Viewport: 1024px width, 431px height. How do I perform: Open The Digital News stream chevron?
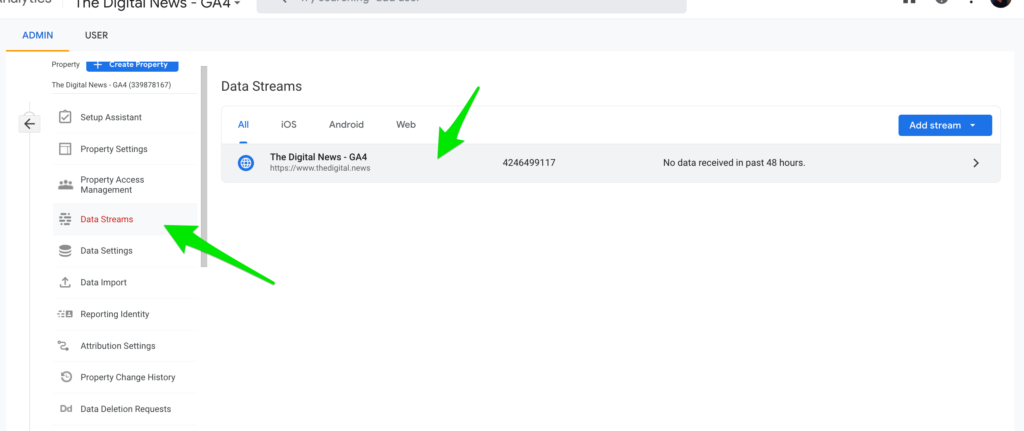(976, 163)
